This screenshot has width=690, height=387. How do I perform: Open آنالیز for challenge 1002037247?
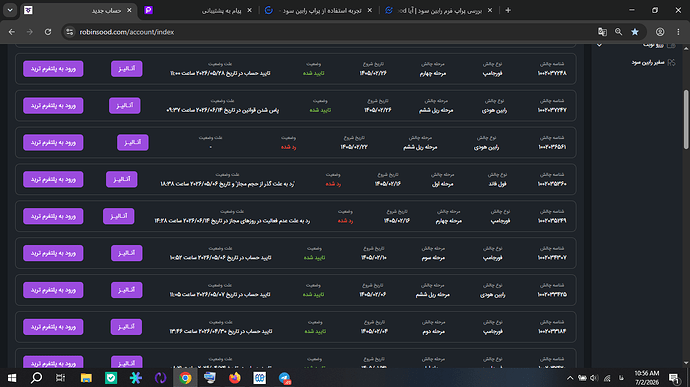click(125, 106)
